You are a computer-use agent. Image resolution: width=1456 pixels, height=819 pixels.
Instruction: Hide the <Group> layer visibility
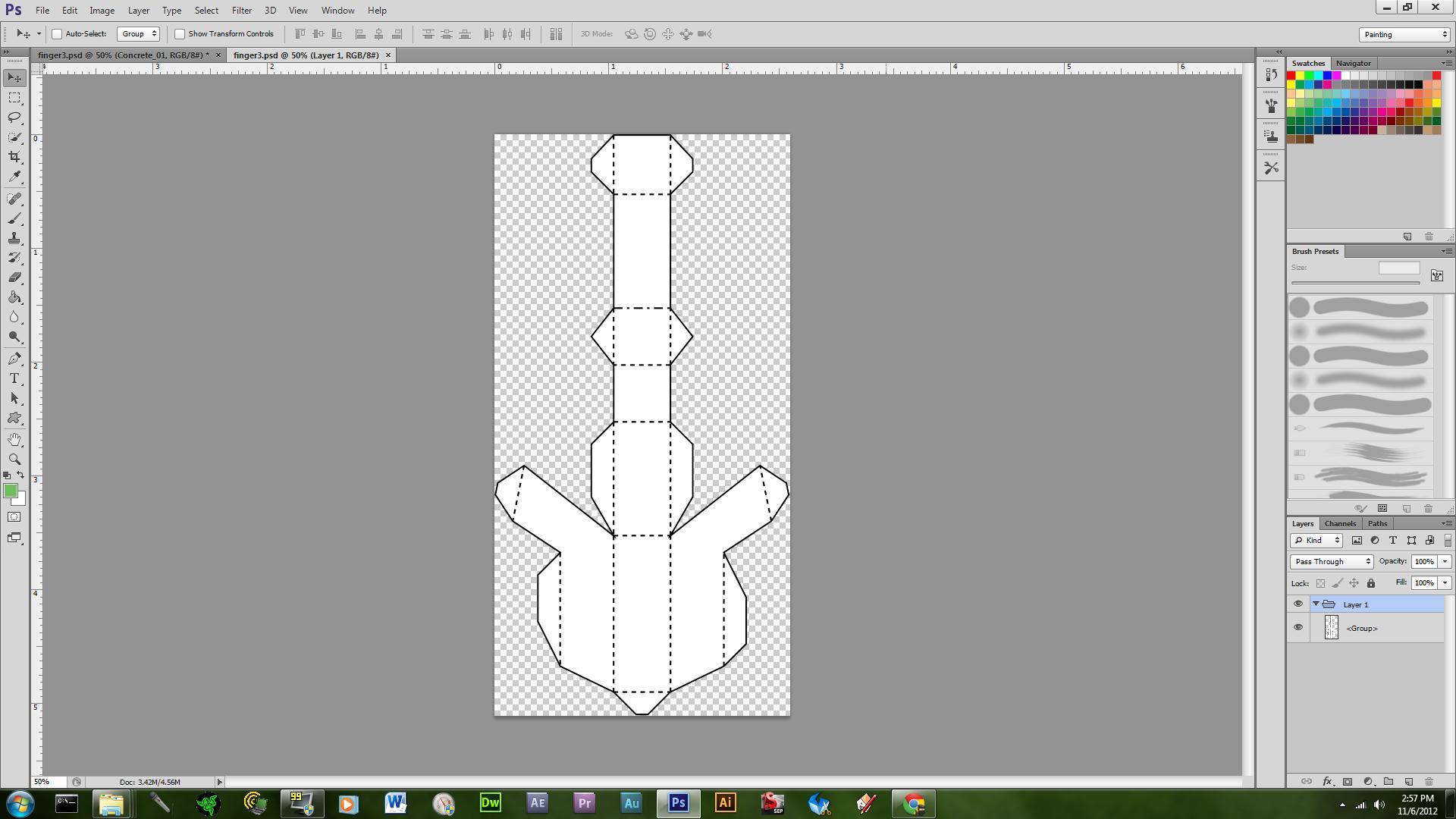coord(1298,628)
